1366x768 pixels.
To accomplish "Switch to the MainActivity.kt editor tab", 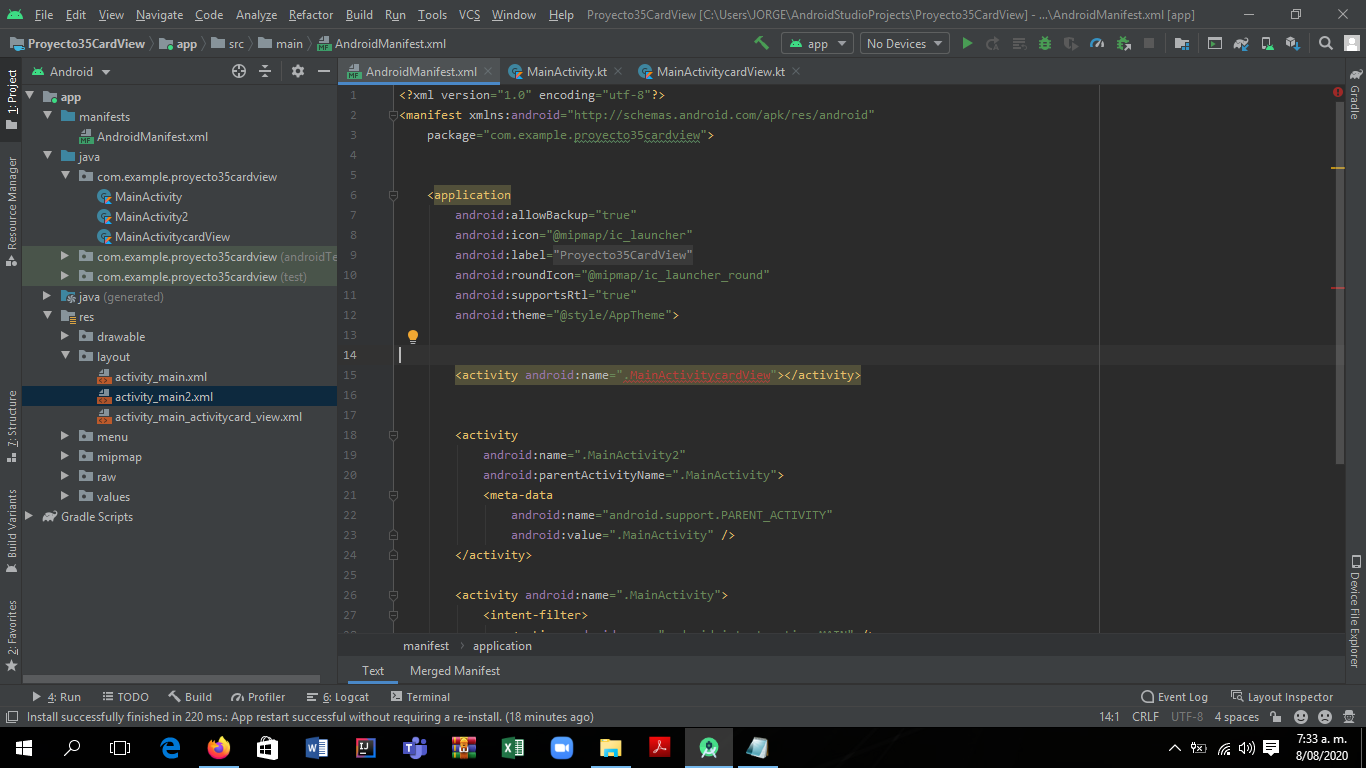I will pyautogui.click(x=566, y=72).
